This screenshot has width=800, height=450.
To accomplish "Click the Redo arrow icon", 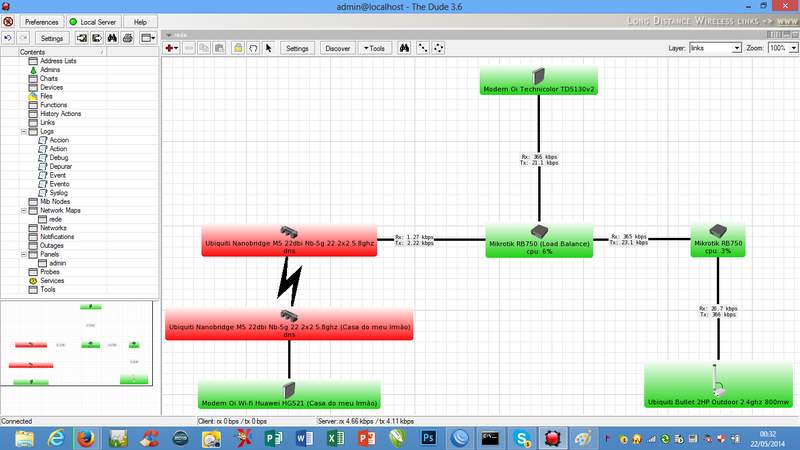I will tap(23, 38).
